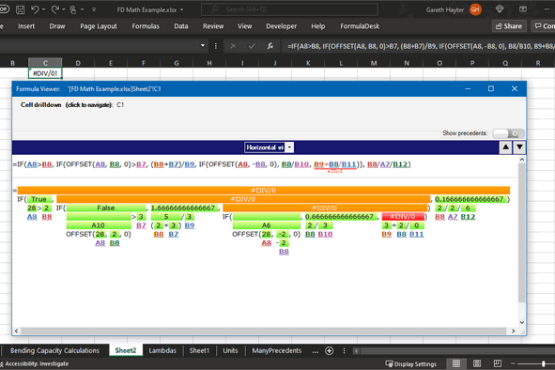Click the Comments button
The height and width of the screenshot is (370, 555).
[x=544, y=26]
